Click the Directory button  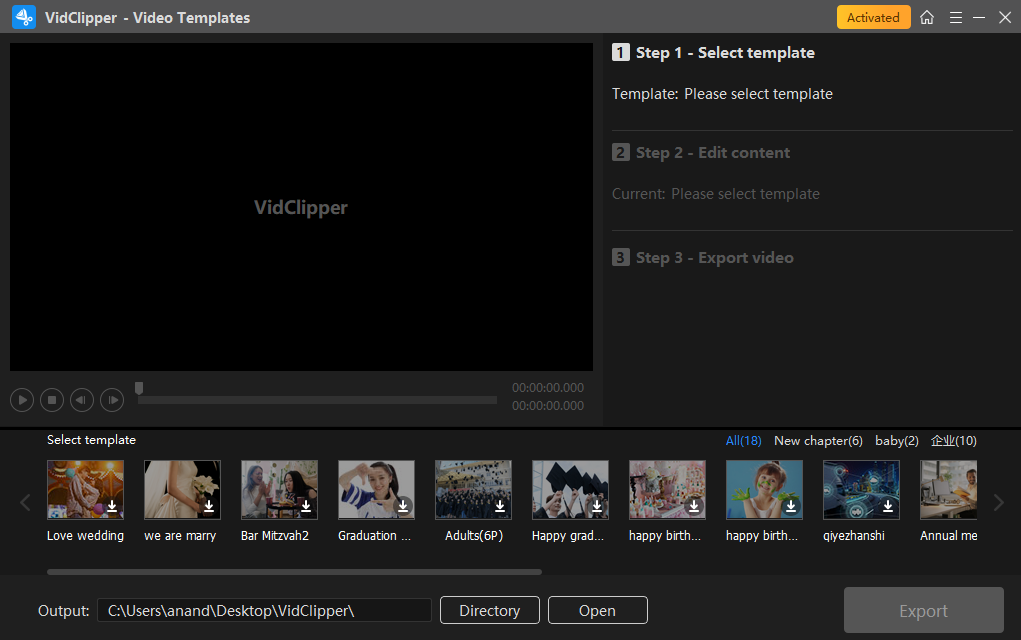[489, 610]
